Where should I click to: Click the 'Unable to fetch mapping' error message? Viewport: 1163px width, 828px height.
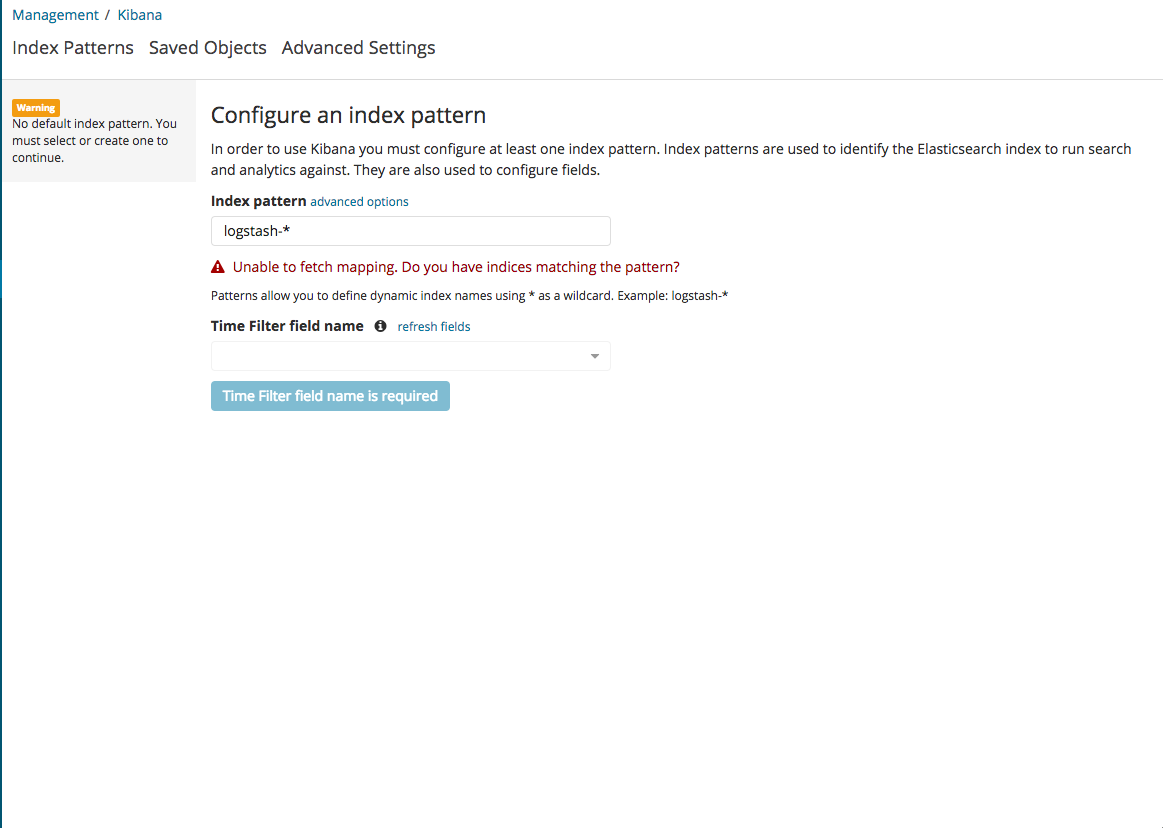point(456,267)
